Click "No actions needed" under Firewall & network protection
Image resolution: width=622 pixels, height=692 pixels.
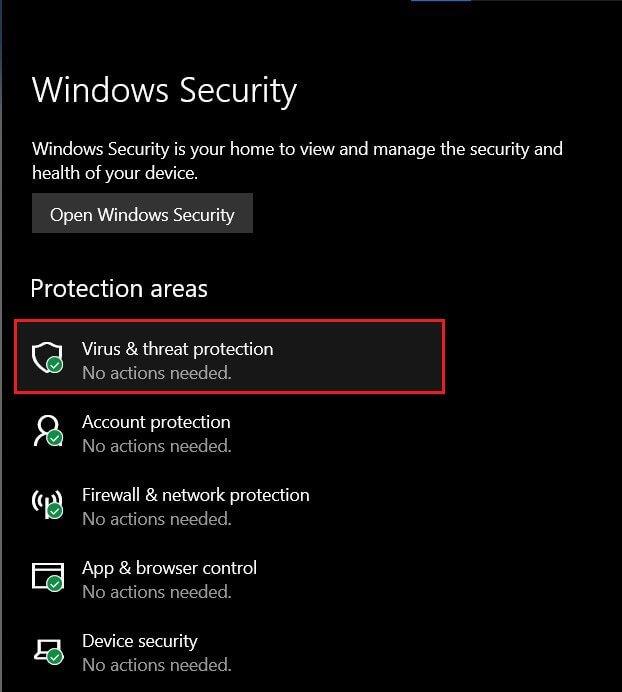coord(156,519)
